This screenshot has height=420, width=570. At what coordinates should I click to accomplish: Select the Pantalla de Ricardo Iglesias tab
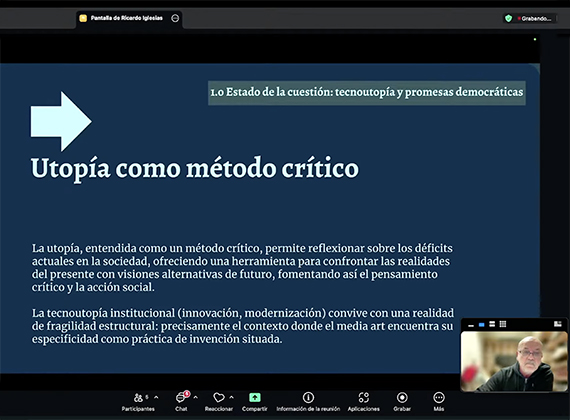[x=126, y=18]
